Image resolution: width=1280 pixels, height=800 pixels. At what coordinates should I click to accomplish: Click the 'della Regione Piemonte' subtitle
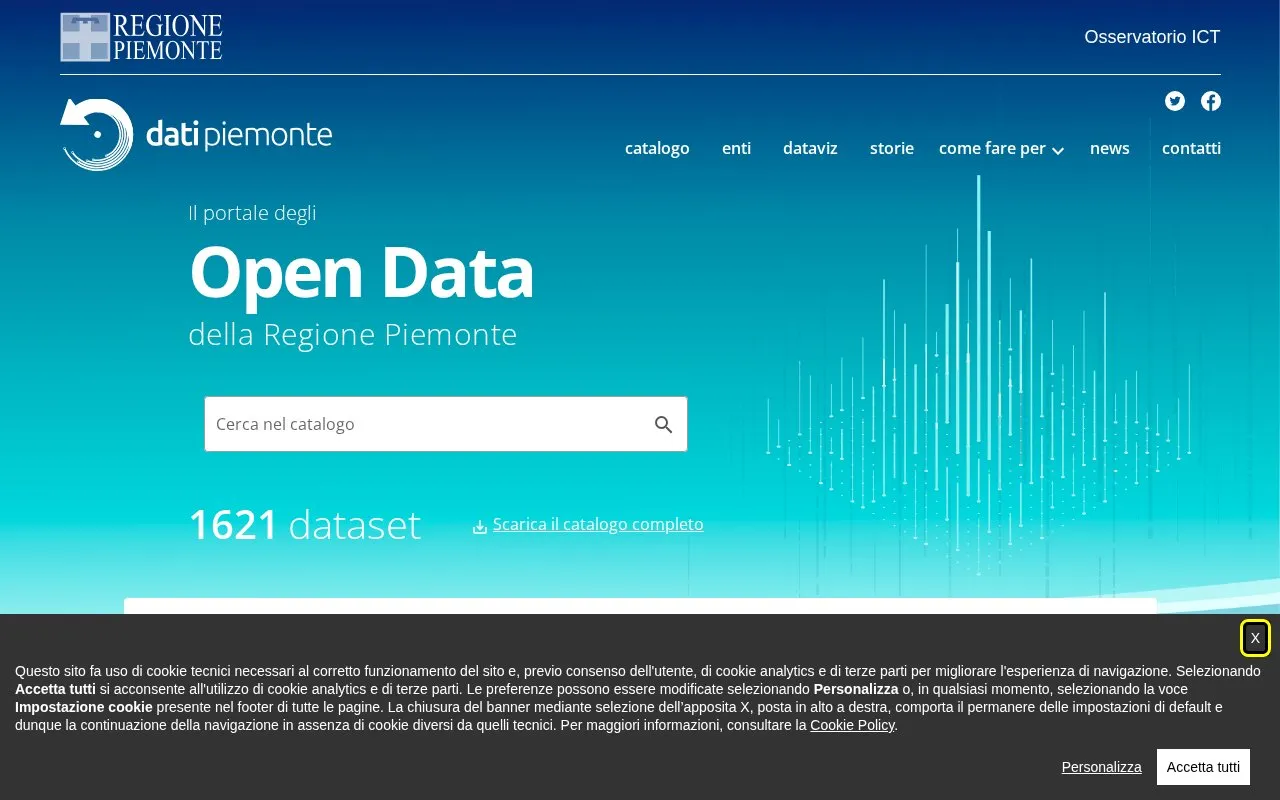click(x=353, y=334)
